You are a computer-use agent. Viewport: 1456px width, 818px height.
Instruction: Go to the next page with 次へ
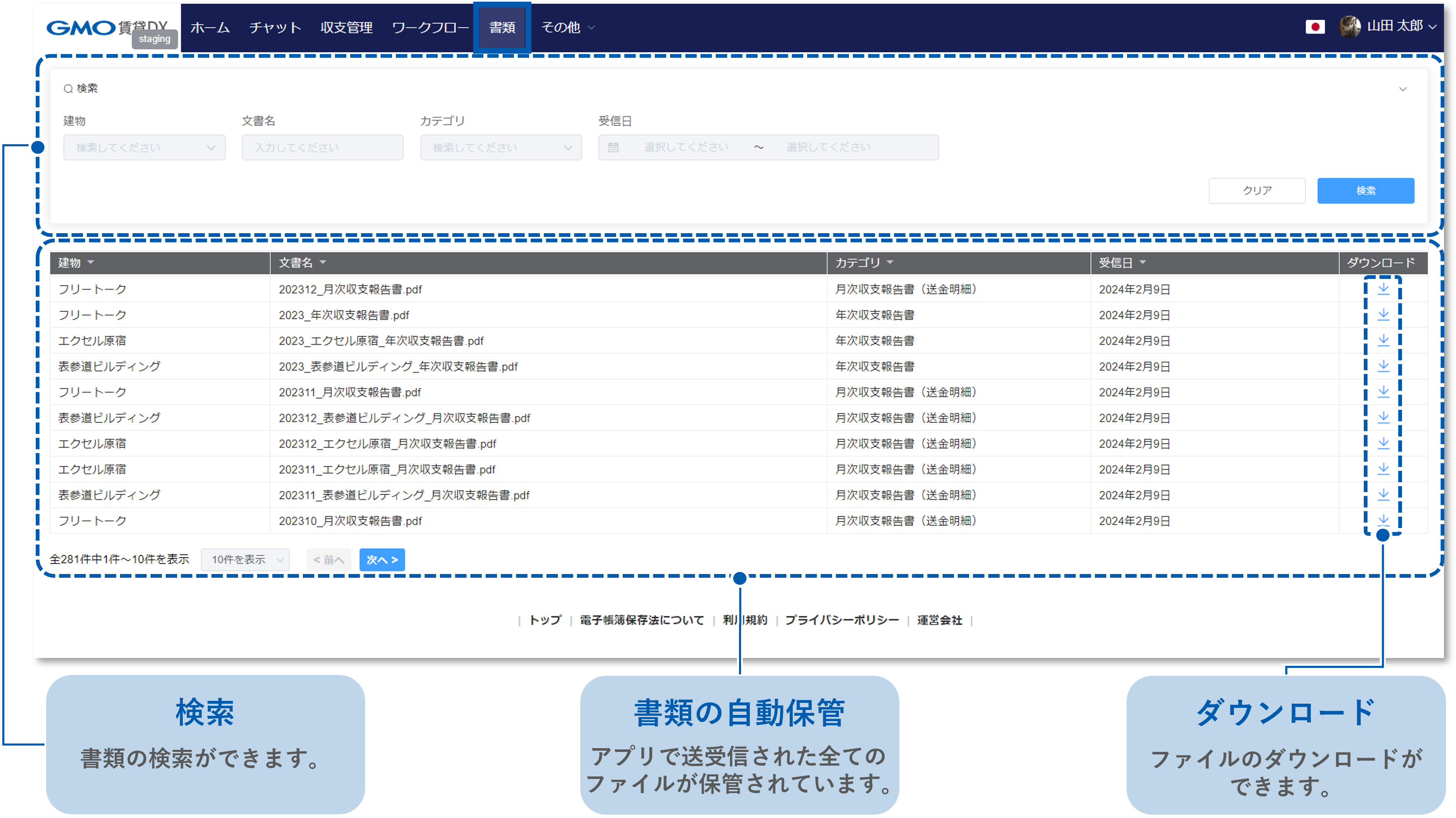pos(382,559)
